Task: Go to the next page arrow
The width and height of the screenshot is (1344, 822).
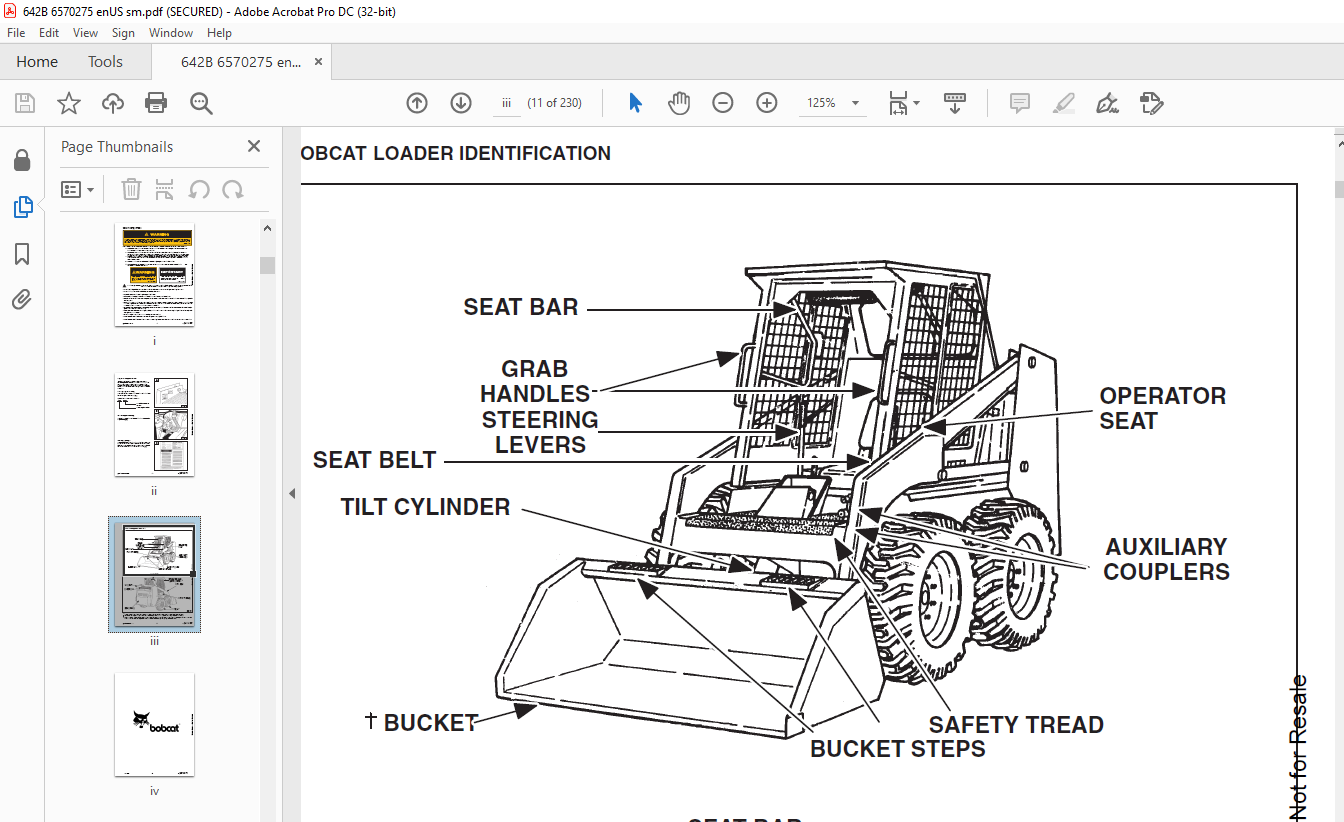Action: coord(461,103)
